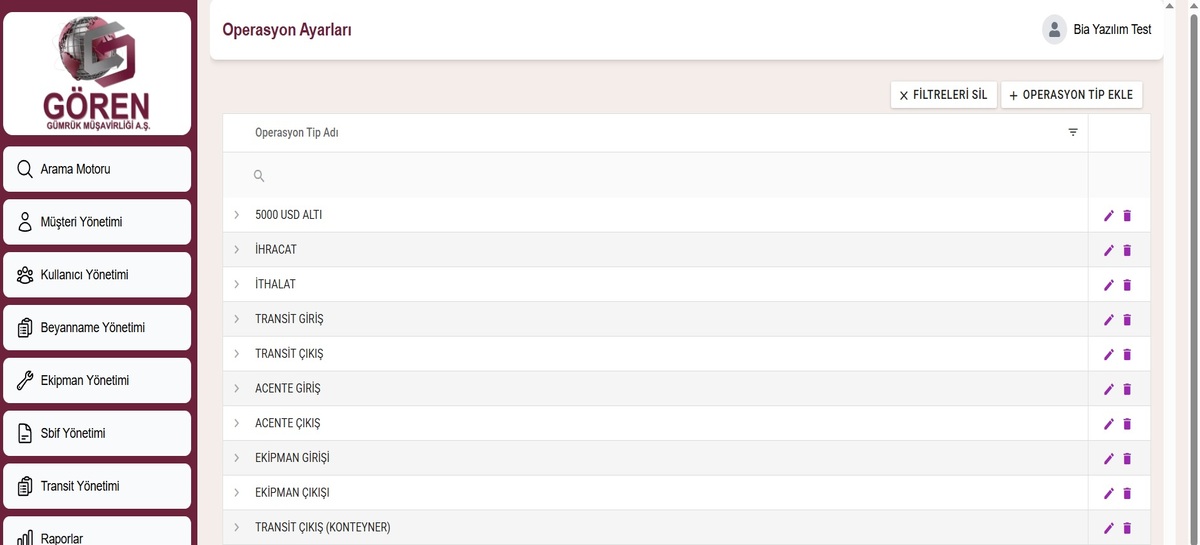Expand the 5000 USD ALTI row

[x=237, y=215]
